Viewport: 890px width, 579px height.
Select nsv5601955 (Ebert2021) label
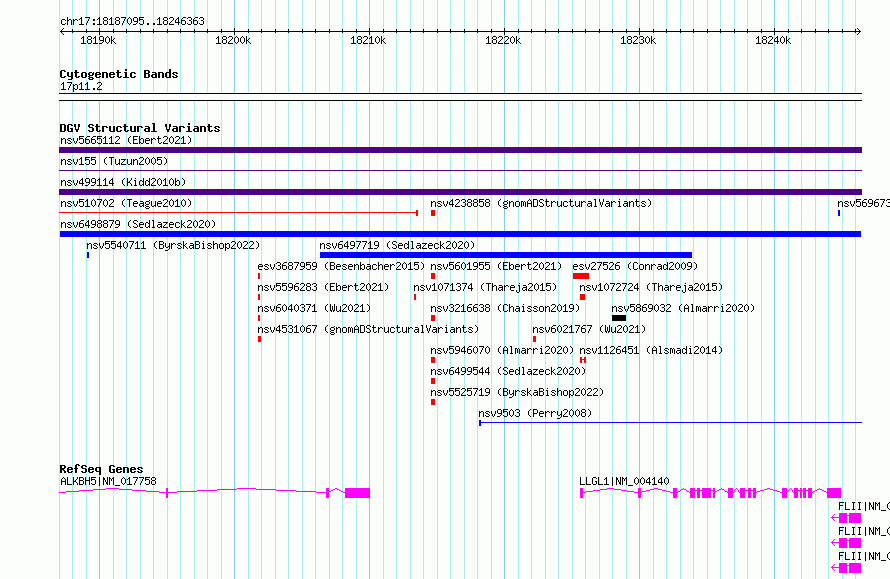coord(496,266)
